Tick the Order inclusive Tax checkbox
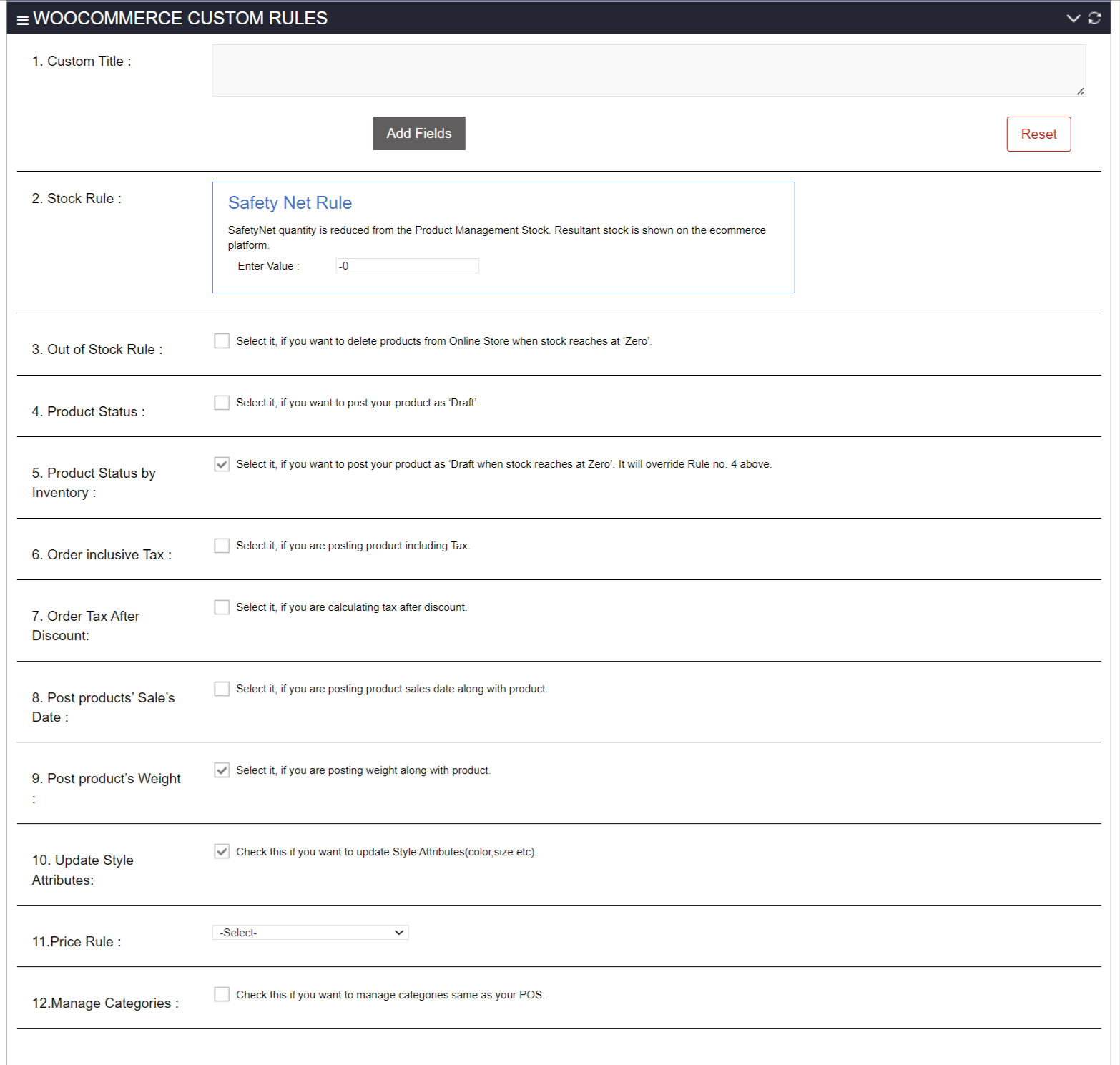Viewport: 1120px width, 1065px height. click(x=222, y=546)
